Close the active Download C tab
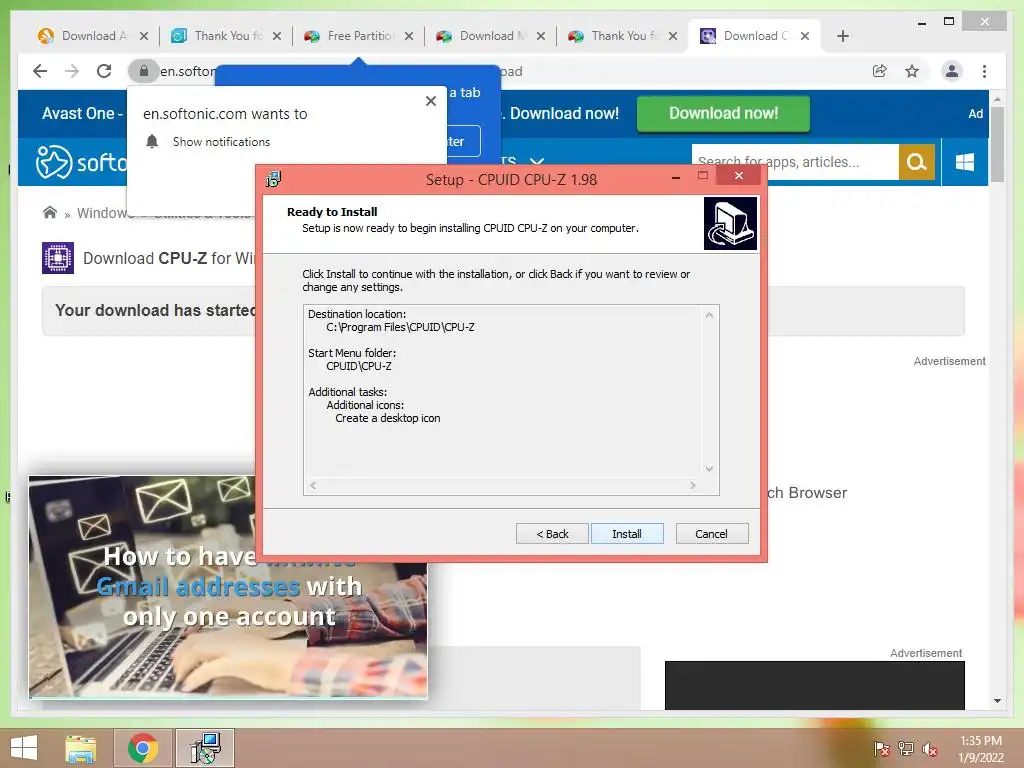 click(x=805, y=36)
